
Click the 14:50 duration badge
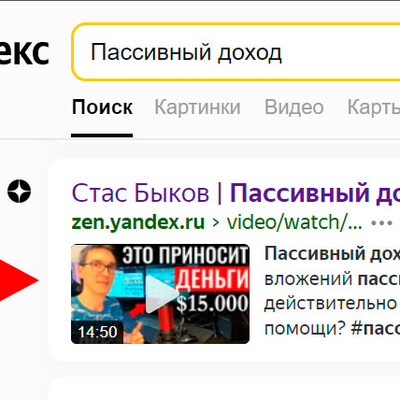pos(97,332)
